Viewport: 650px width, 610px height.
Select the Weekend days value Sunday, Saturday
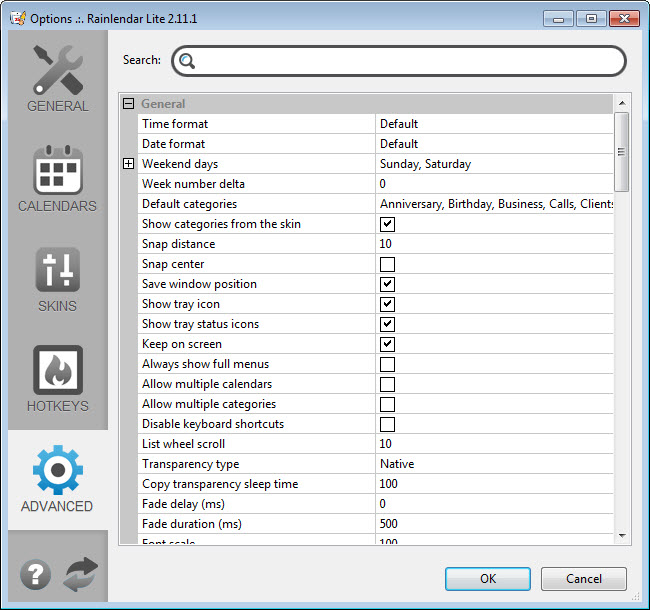click(x=494, y=164)
